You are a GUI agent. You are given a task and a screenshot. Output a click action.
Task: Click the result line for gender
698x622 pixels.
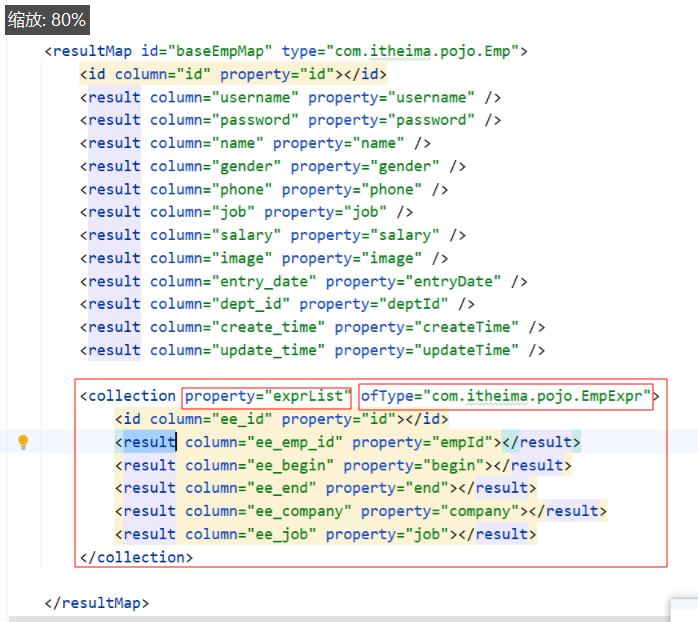[273, 167]
